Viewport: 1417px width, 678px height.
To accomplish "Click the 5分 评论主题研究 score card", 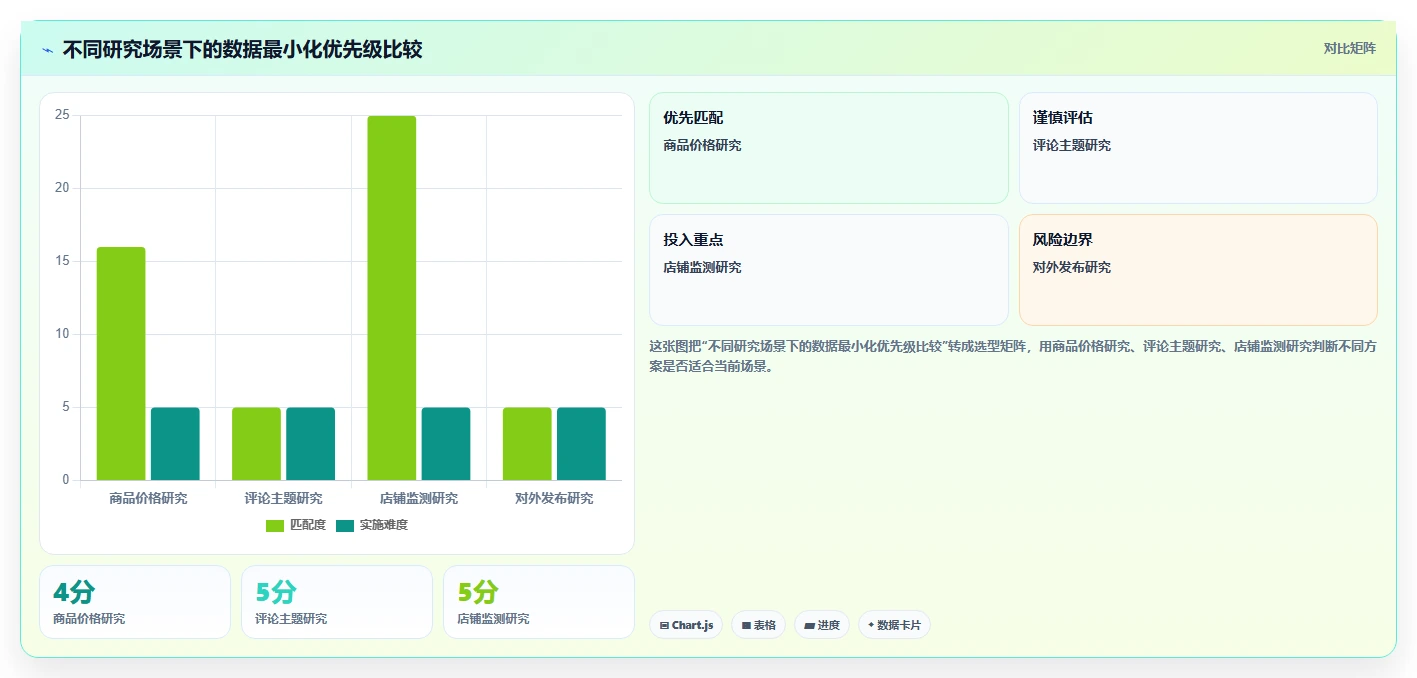I will tap(337, 602).
